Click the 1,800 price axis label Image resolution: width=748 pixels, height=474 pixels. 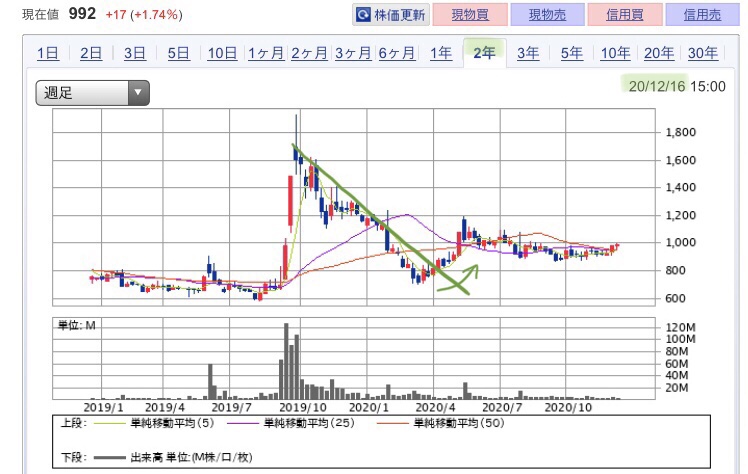(681, 132)
